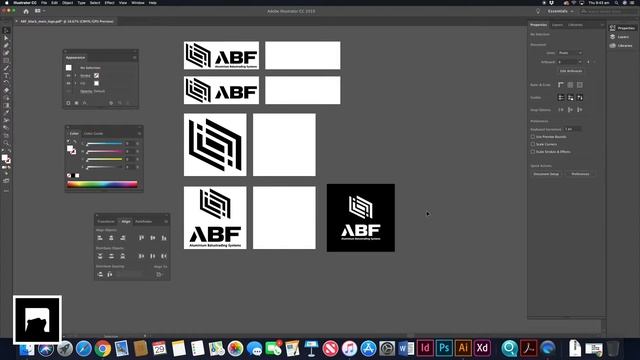Viewport: 640px width, 360px height.
Task: Open Align To dropdown in Align panel
Action: tap(160, 275)
